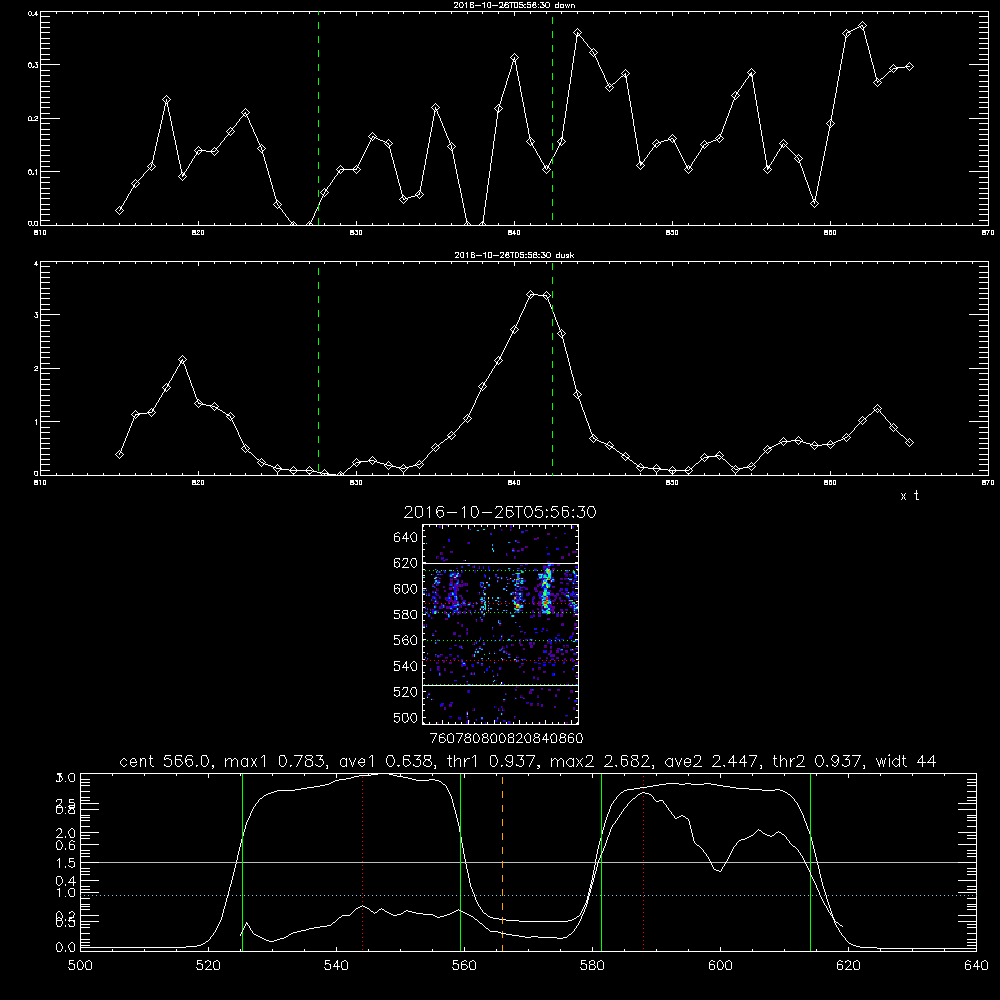Click the highest diamond marker in dusk plot

[x=531, y=294]
